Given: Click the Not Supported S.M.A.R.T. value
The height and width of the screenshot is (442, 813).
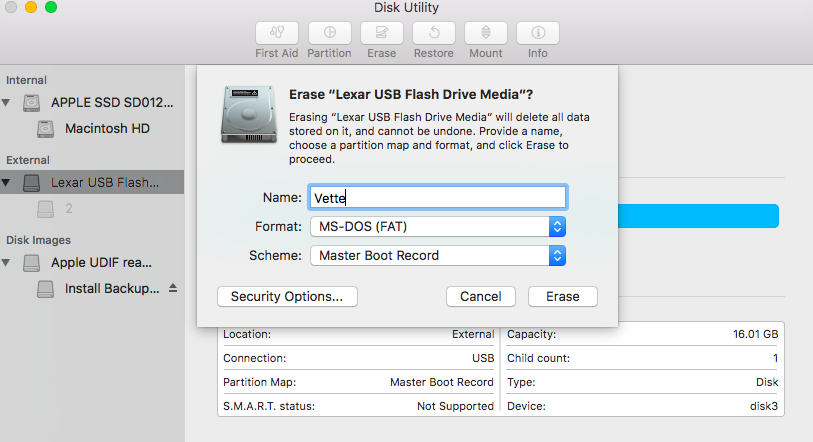Looking at the screenshot, I should coord(455,406).
